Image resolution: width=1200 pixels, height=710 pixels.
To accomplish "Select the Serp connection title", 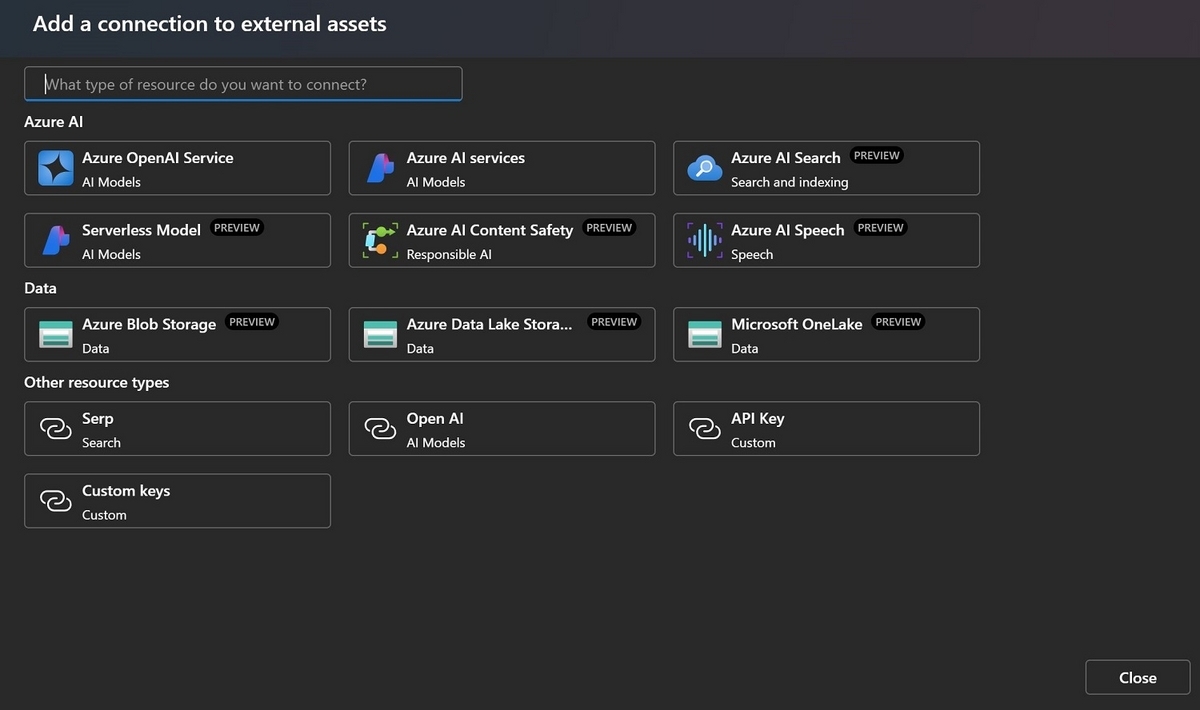I will pyautogui.click(x=98, y=418).
